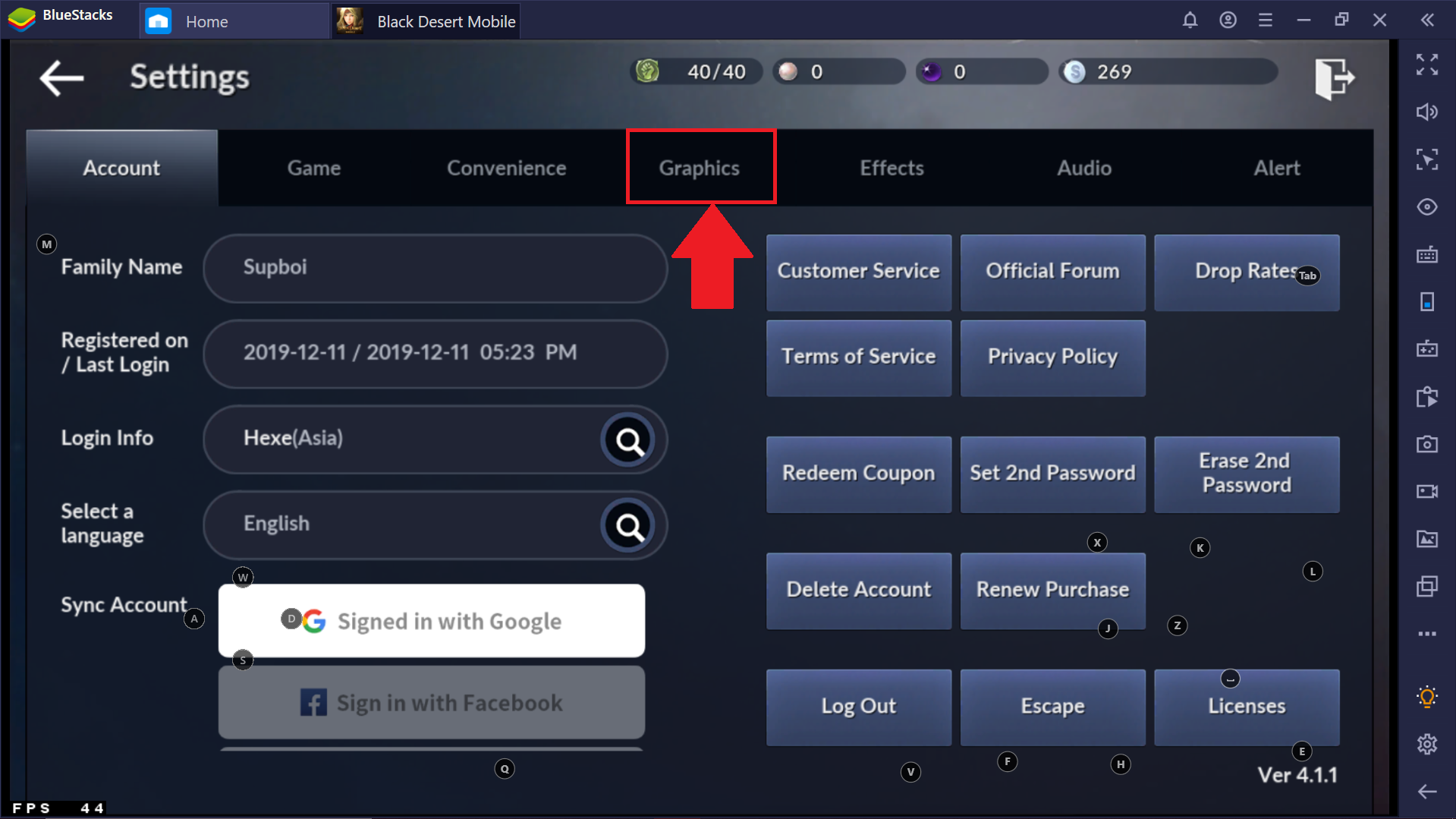The width and height of the screenshot is (1456, 819).
Task: Collapse the BlueStacks sidebar chevrons
Action: pyautogui.click(x=1427, y=20)
